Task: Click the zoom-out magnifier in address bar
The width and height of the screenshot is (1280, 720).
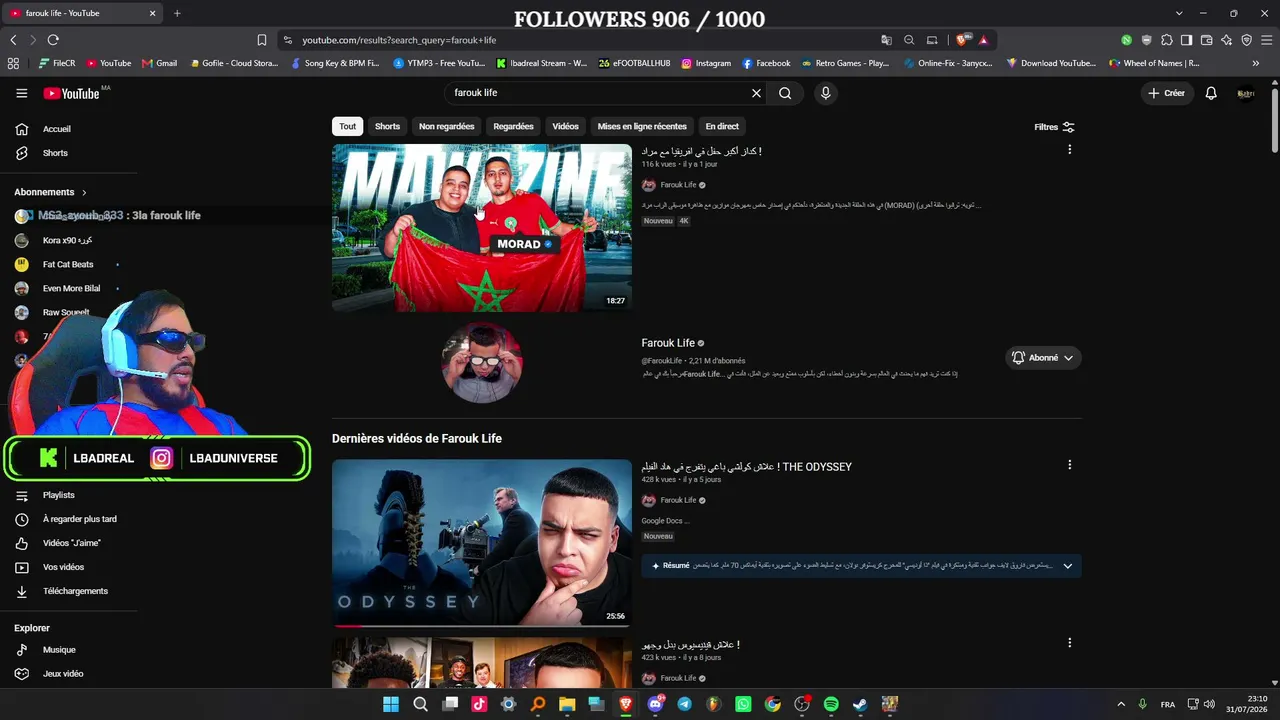Action: (909, 40)
